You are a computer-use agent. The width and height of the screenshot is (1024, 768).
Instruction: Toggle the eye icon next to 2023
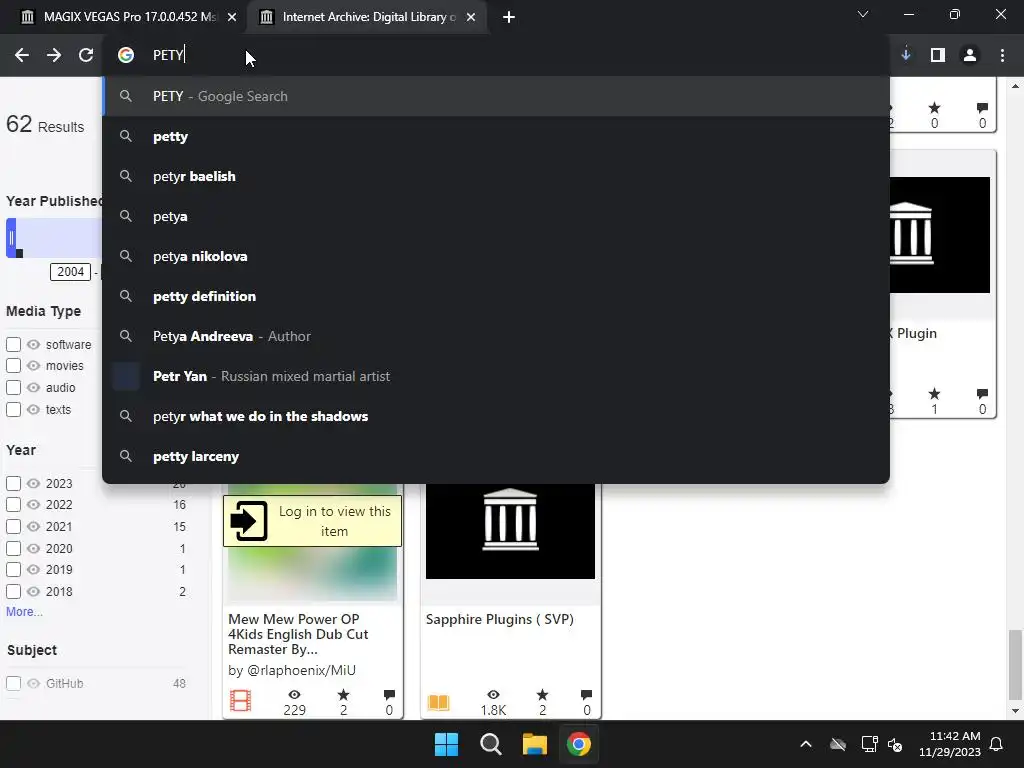coord(33,483)
